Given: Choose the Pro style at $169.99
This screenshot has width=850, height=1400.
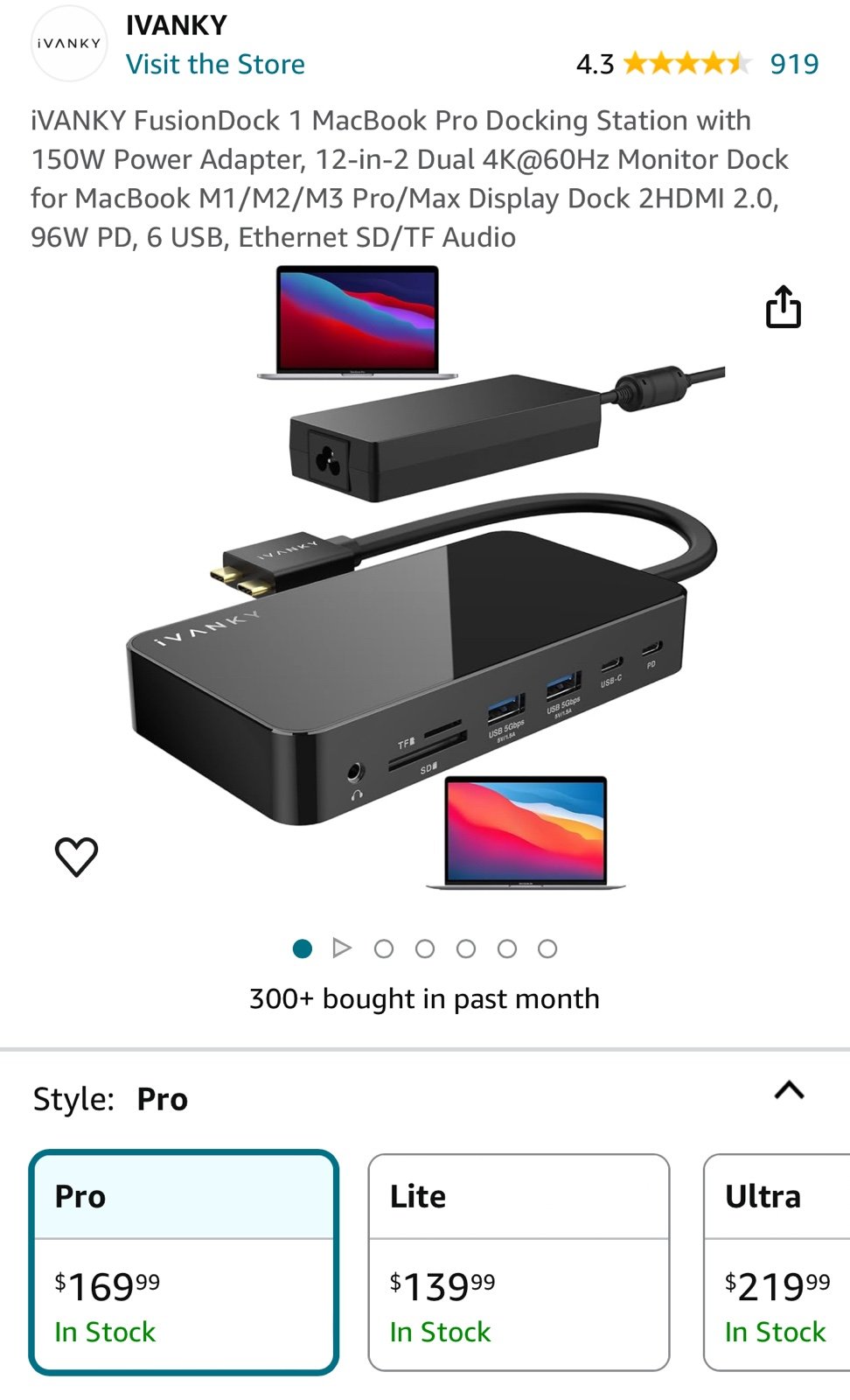Looking at the screenshot, I should [184, 1262].
